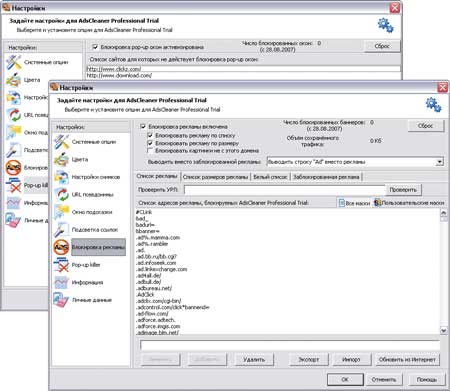450x391 pixels.
Task: Click snapshot settings icon in back window
Action: coord(14,97)
